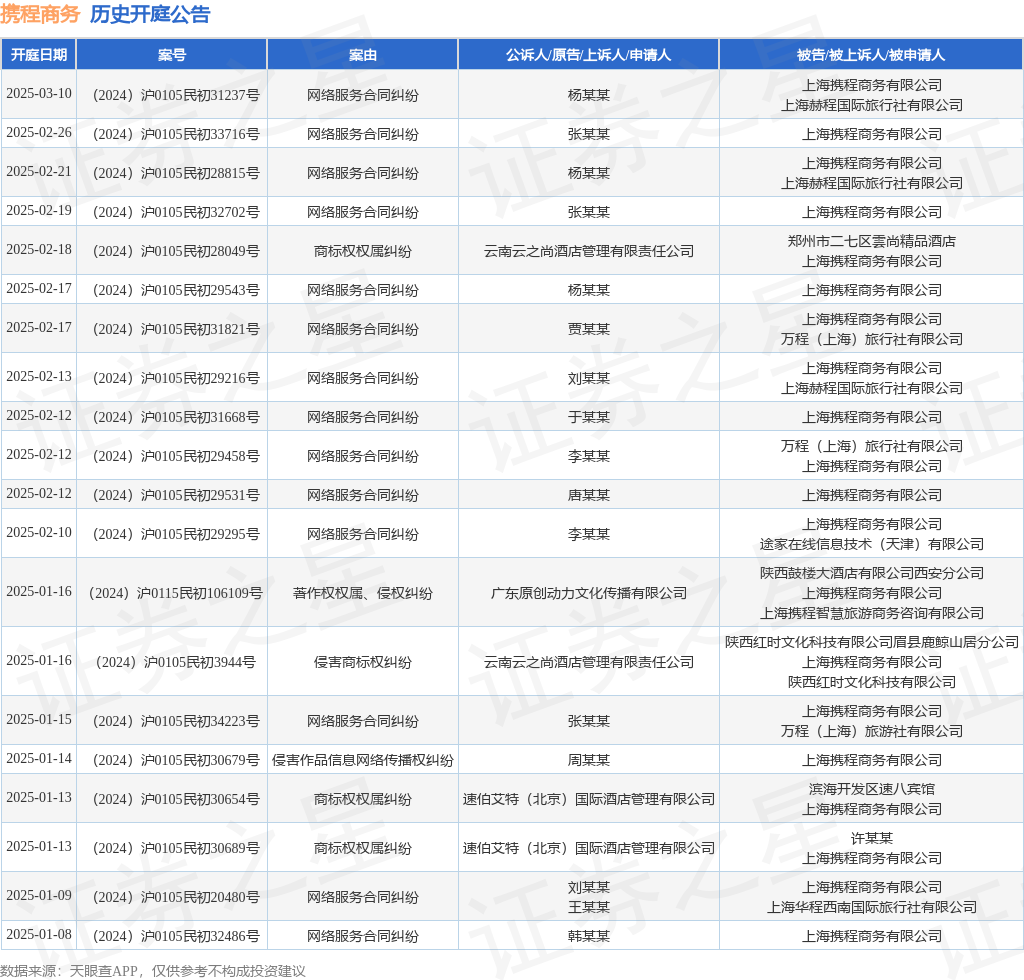The height and width of the screenshot is (980, 1024).
Task: Select defendant 上海华程西南国际旅行社有限公司
Action: click(x=871, y=908)
